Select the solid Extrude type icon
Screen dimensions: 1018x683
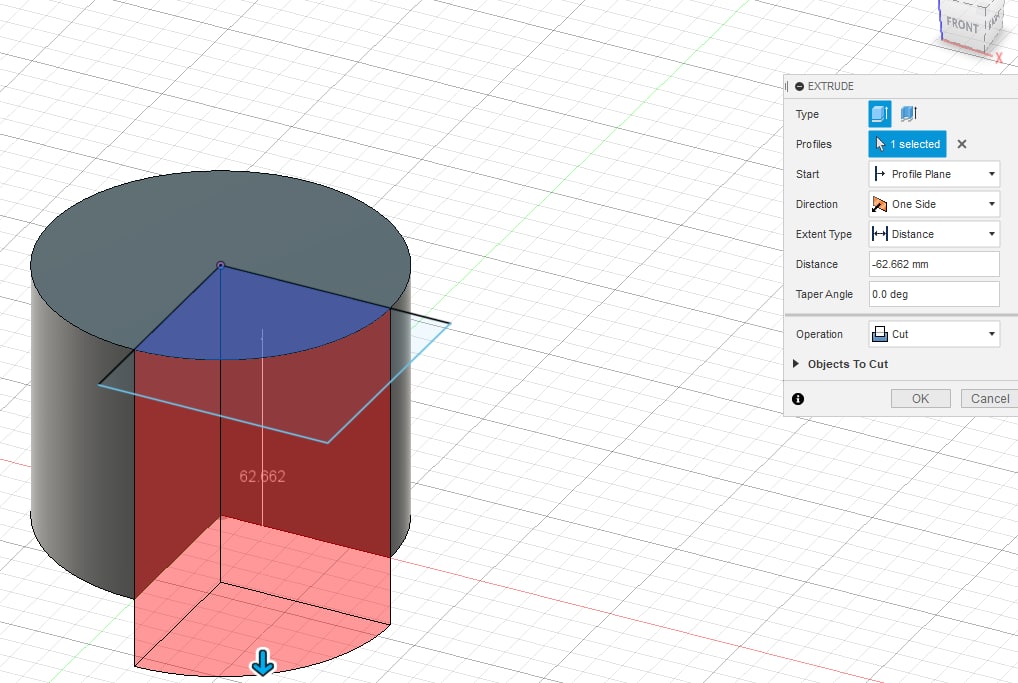880,114
